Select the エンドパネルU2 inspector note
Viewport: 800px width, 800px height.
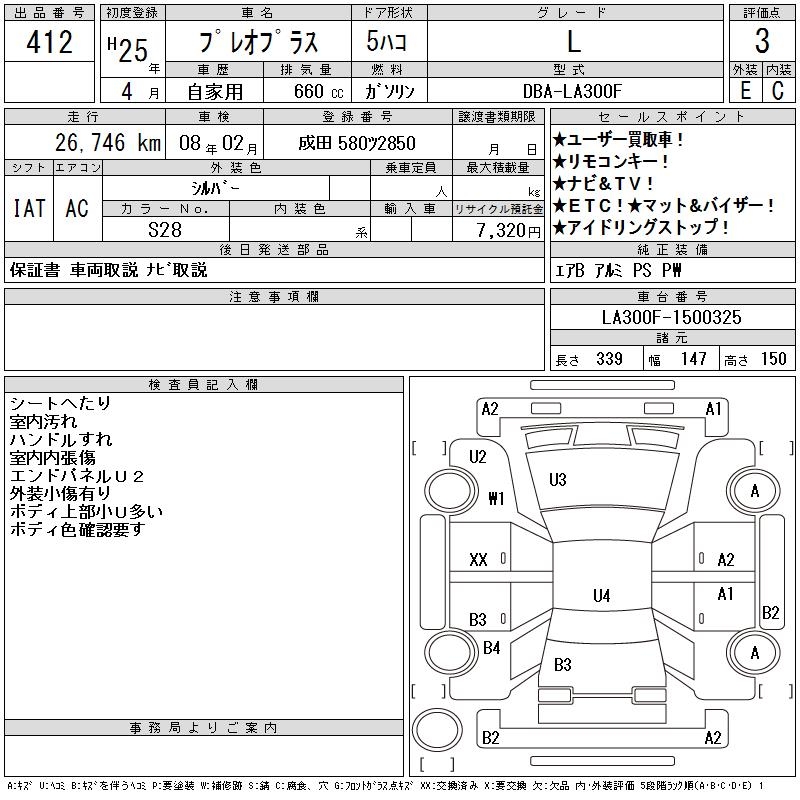77,476
